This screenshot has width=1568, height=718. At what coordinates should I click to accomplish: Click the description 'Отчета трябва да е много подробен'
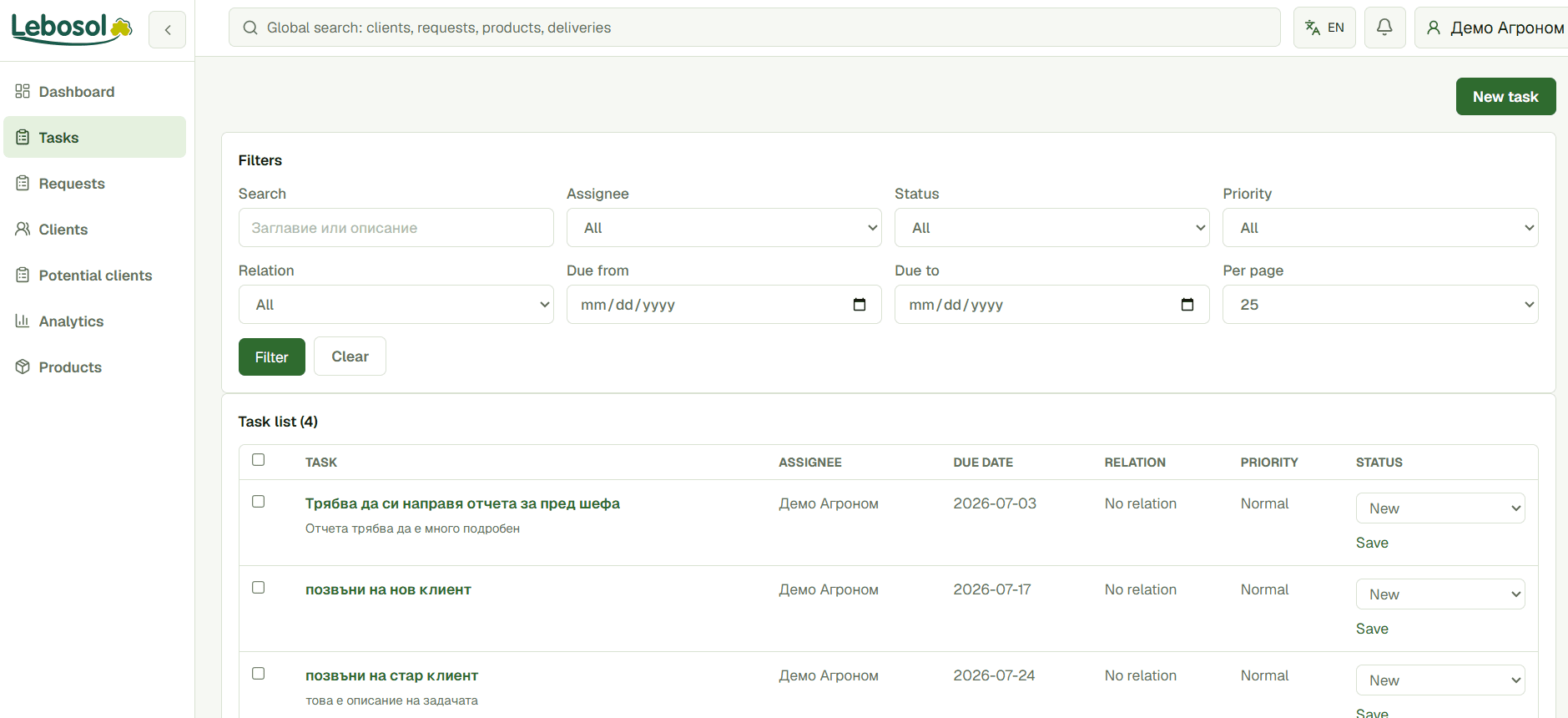pyautogui.click(x=412, y=528)
